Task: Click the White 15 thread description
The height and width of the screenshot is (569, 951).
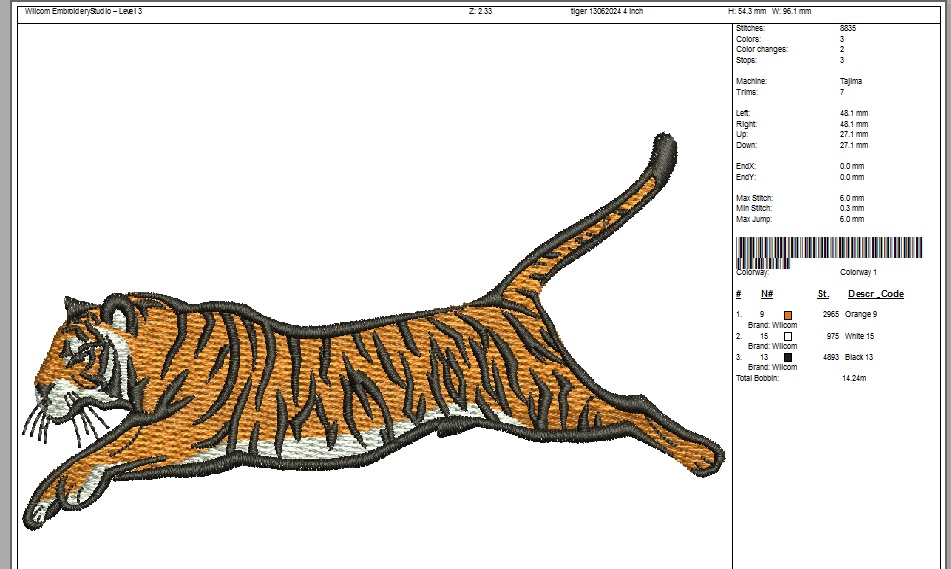Action: pyautogui.click(x=859, y=336)
